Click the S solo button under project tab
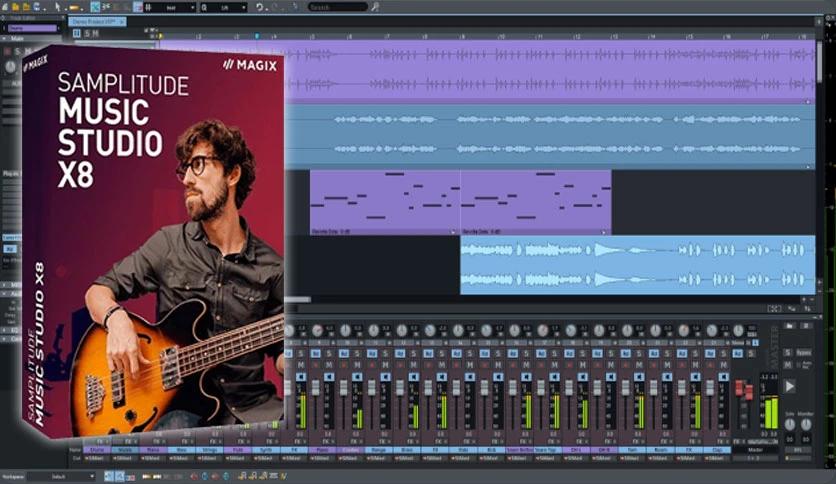 tap(86, 33)
